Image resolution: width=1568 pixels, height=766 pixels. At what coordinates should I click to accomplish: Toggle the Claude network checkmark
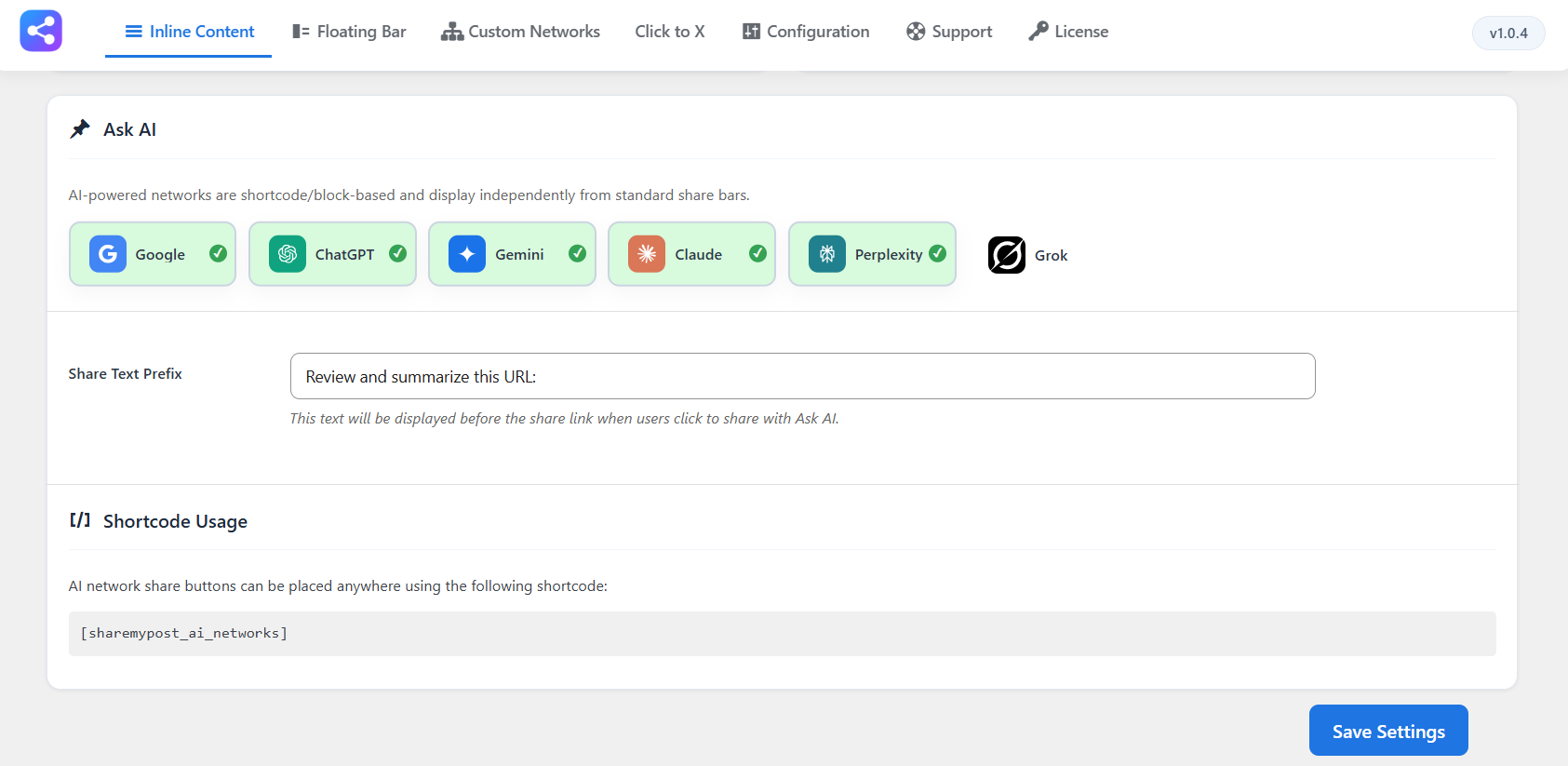click(758, 253)
